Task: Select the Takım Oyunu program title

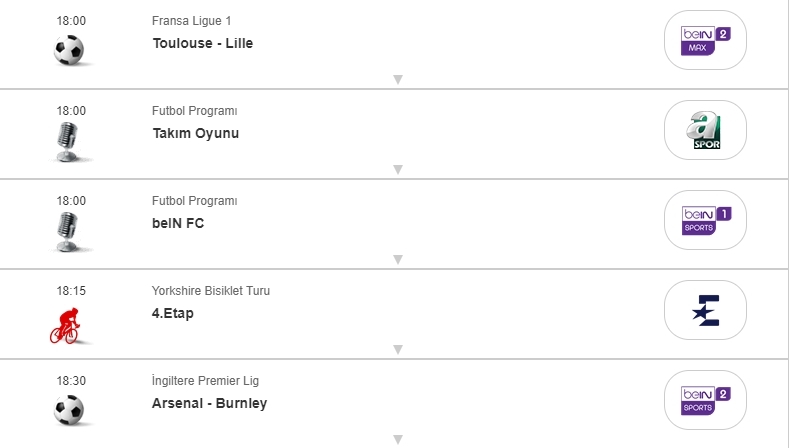Action: 195,133
